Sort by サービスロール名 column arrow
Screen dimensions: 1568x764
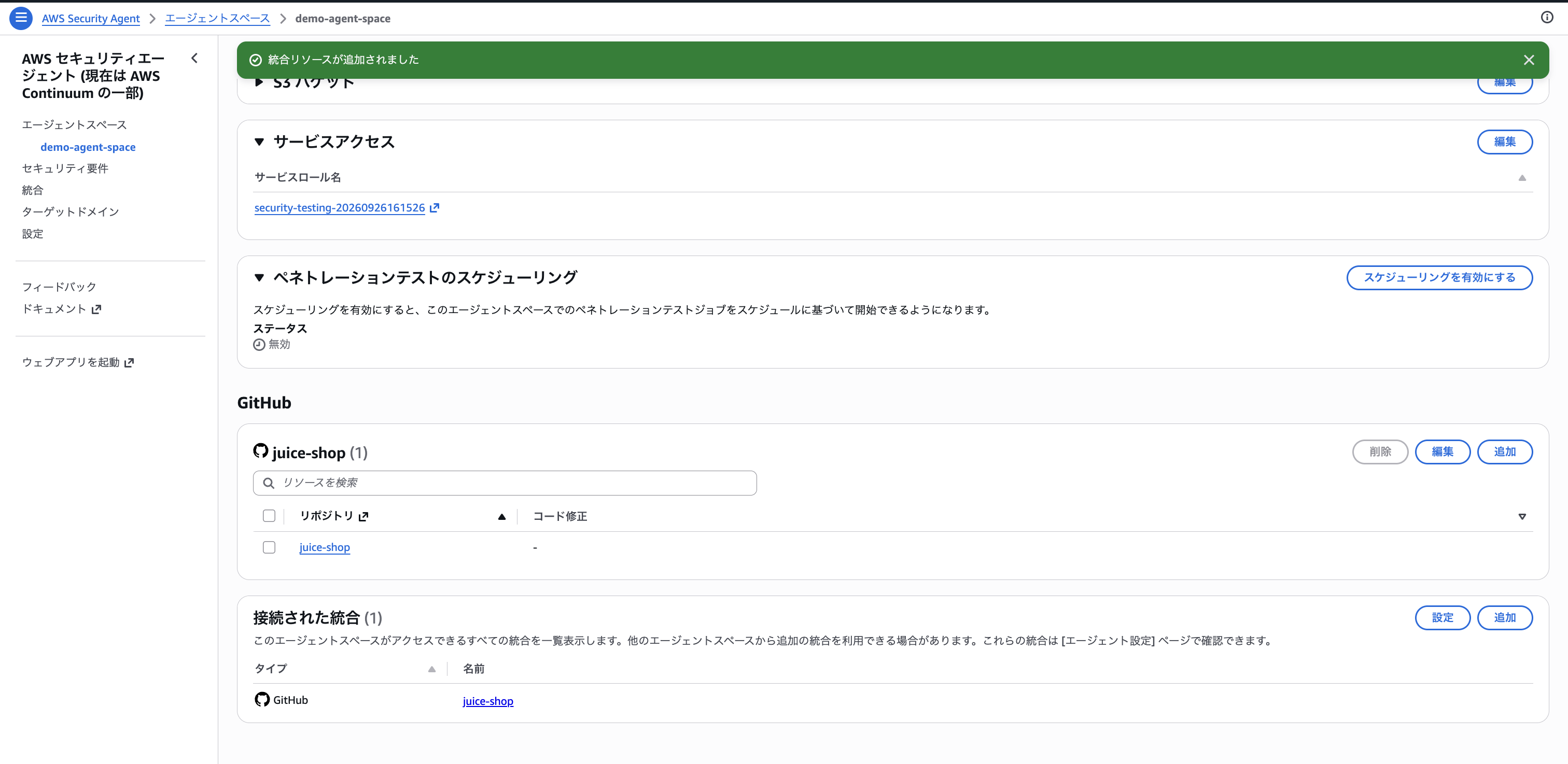coord(1522,178)
